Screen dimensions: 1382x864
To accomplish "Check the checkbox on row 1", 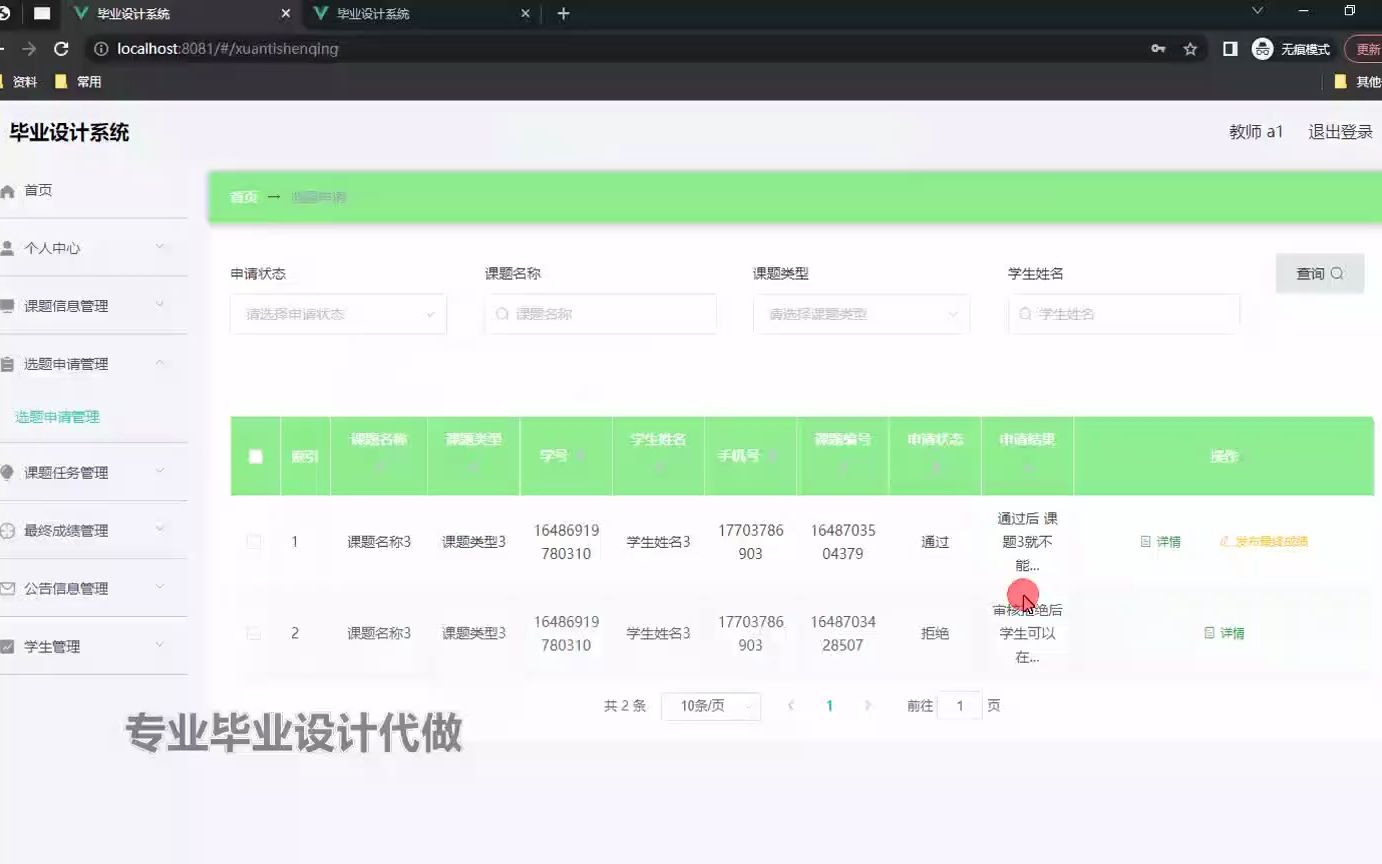I will coord(254,541).
